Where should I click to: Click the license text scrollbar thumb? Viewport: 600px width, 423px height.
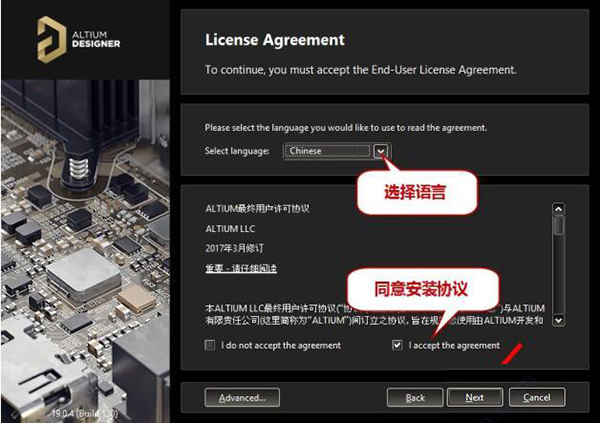(x=559, y=225)
